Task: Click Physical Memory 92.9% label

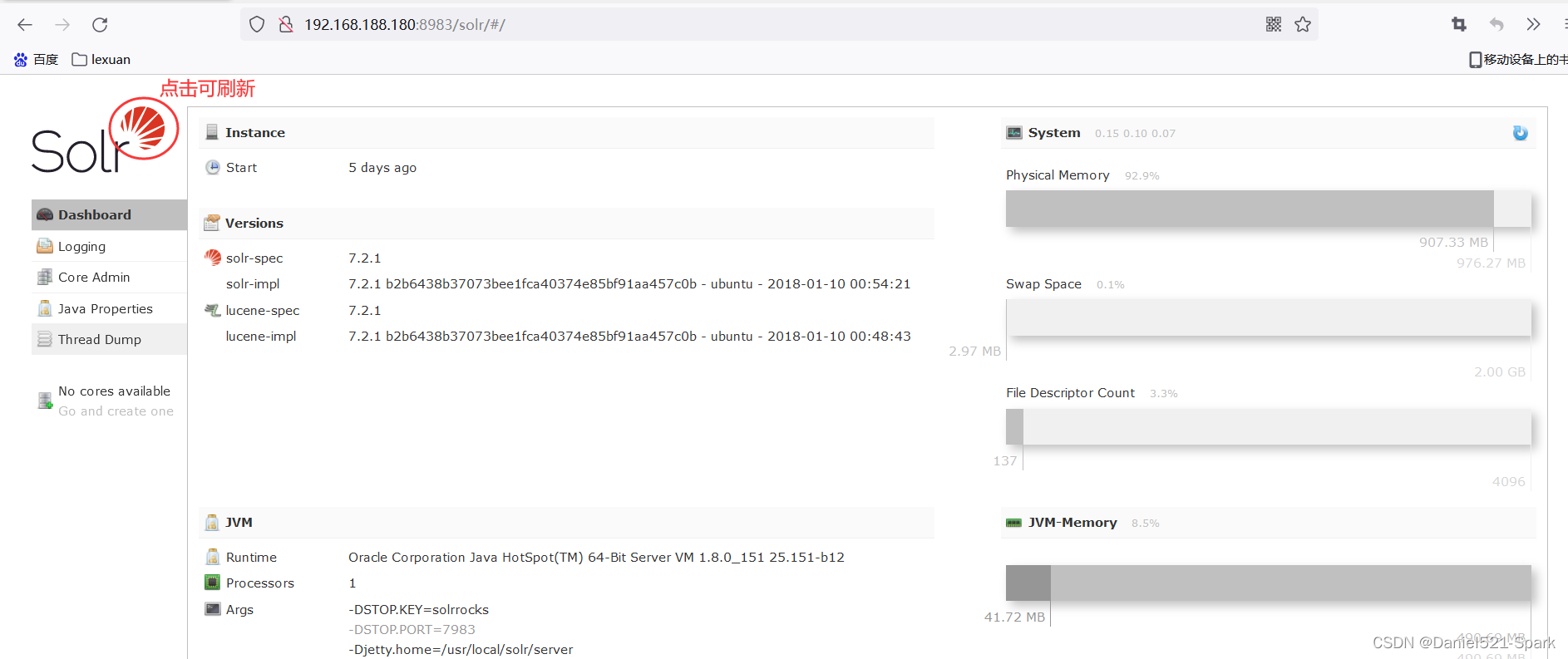Action: pyautogui.click(x=1141, y=176)
